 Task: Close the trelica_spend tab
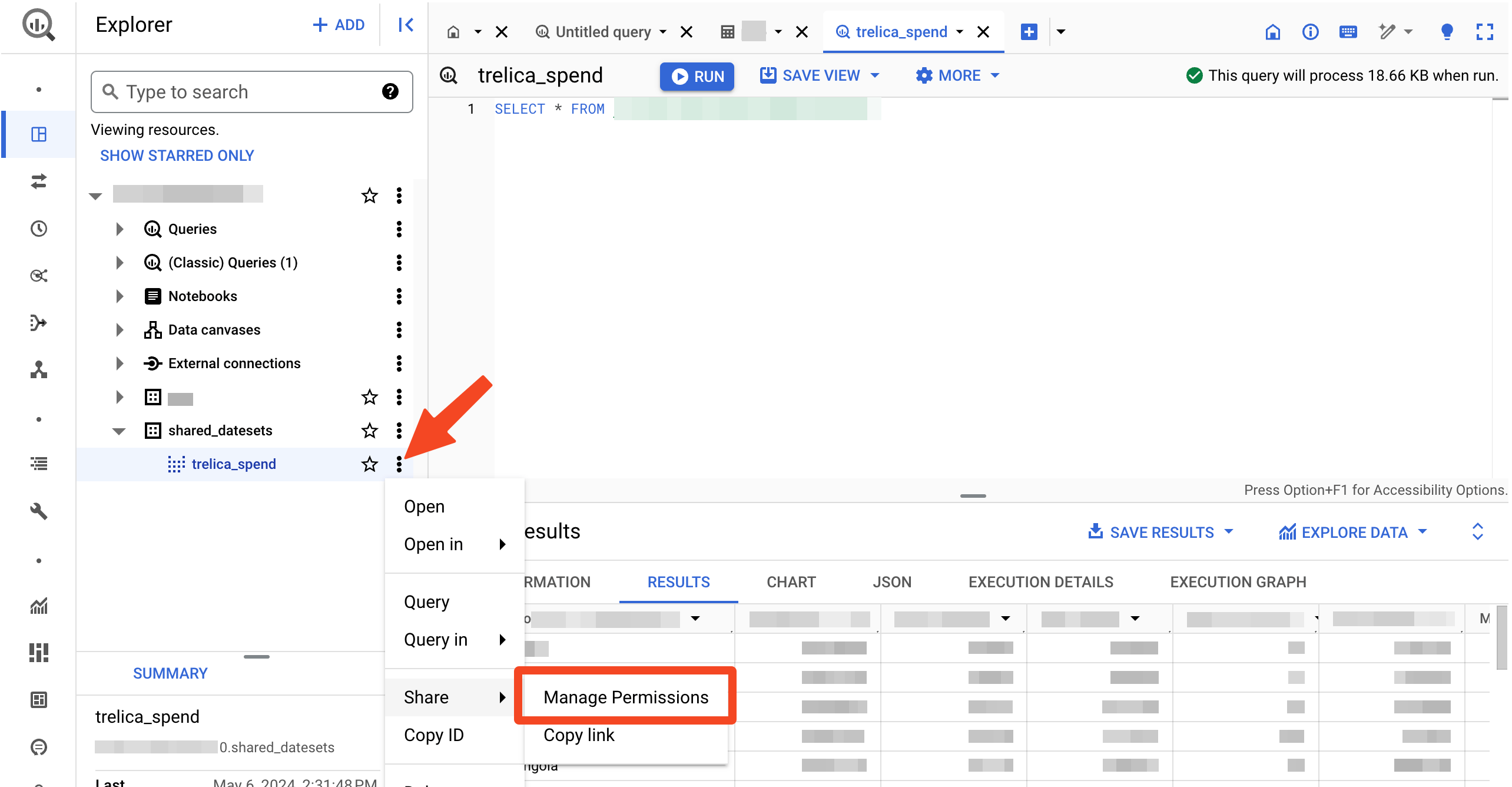click(x=983, y=32)
